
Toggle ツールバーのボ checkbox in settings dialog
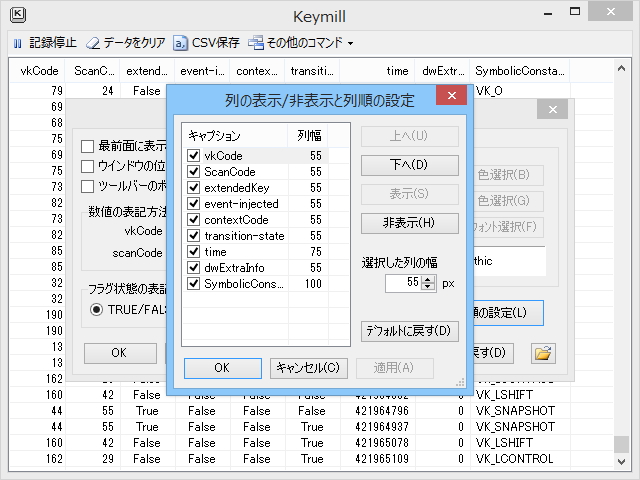87,186
